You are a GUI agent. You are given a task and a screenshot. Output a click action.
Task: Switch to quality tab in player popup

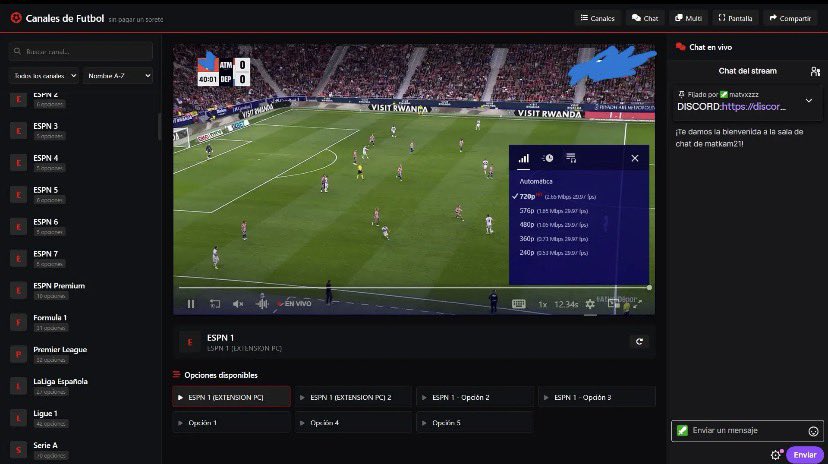(x=523, y=158)
